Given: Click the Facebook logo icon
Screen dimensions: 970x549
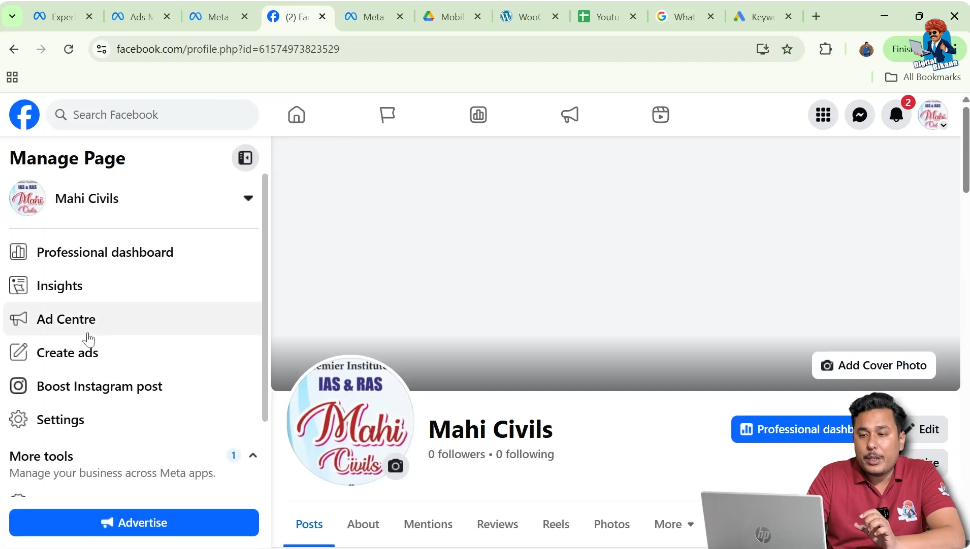Looking at the screenshot, I should click(24, 115).
